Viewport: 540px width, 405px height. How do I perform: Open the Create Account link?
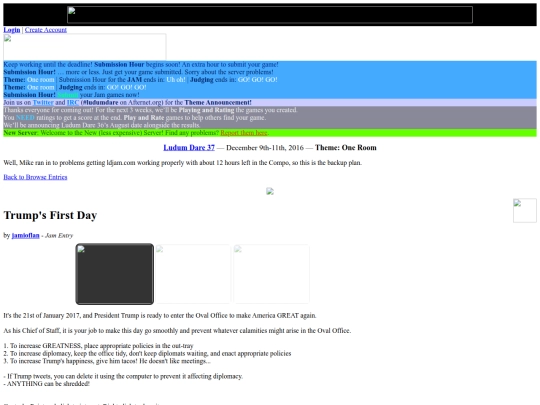click(x=46, y=30)
